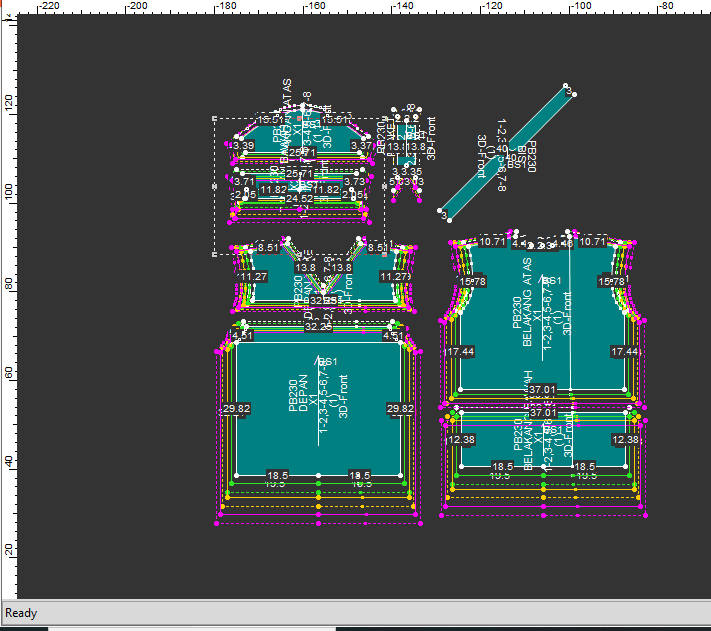Screen dimensions: 711x631
Task: Click the -160 mark on horizontal ruler
Action: [x=314, y=6]
